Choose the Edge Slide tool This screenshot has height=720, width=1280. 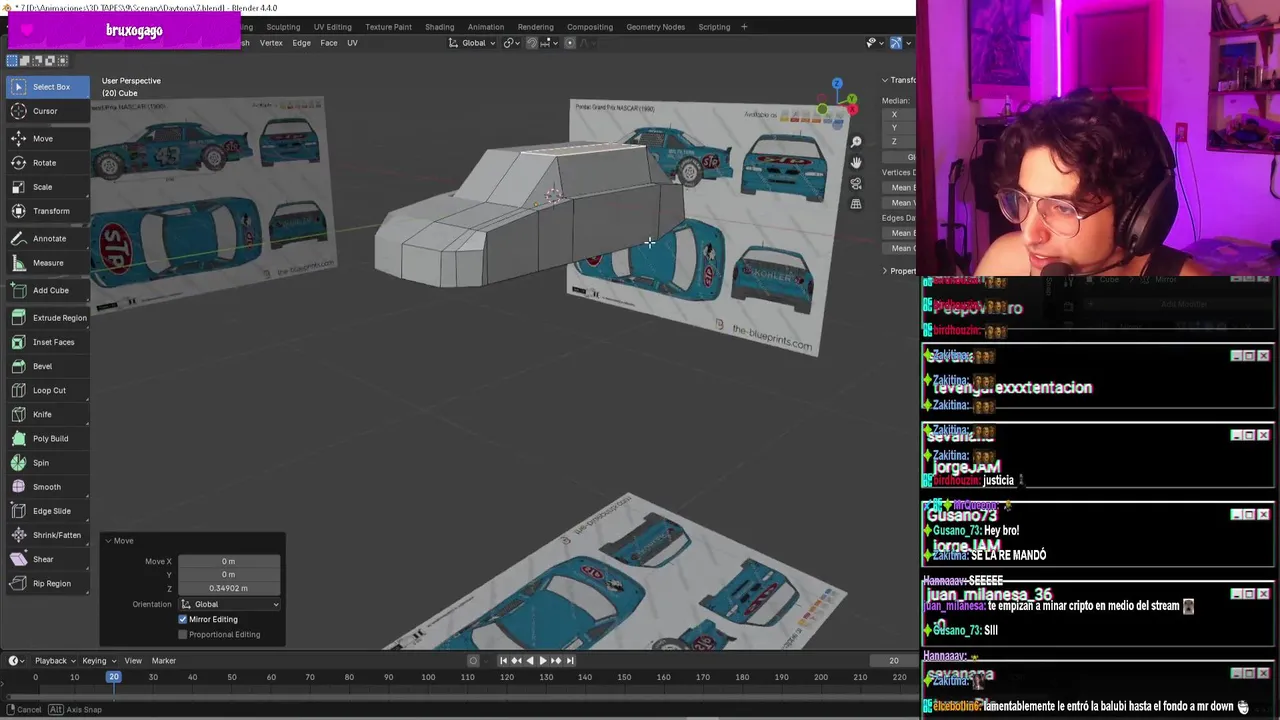coord(48,511)
